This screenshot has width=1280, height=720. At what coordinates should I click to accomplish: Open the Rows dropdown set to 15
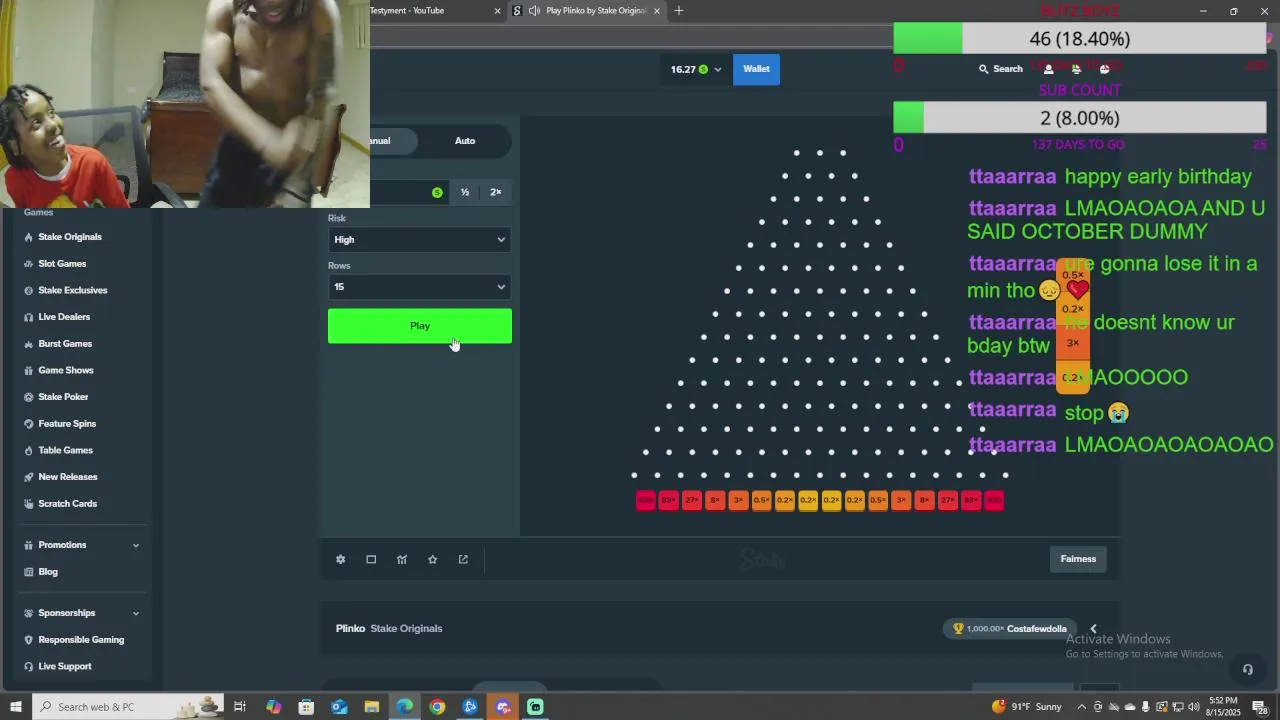click(420, 287)
